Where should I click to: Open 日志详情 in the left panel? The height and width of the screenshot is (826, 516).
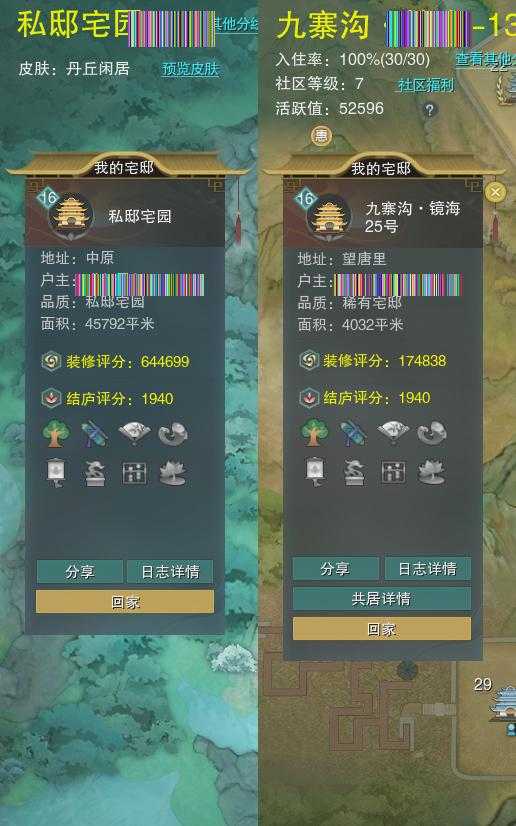pyautogui.click(x=170, y=572)
